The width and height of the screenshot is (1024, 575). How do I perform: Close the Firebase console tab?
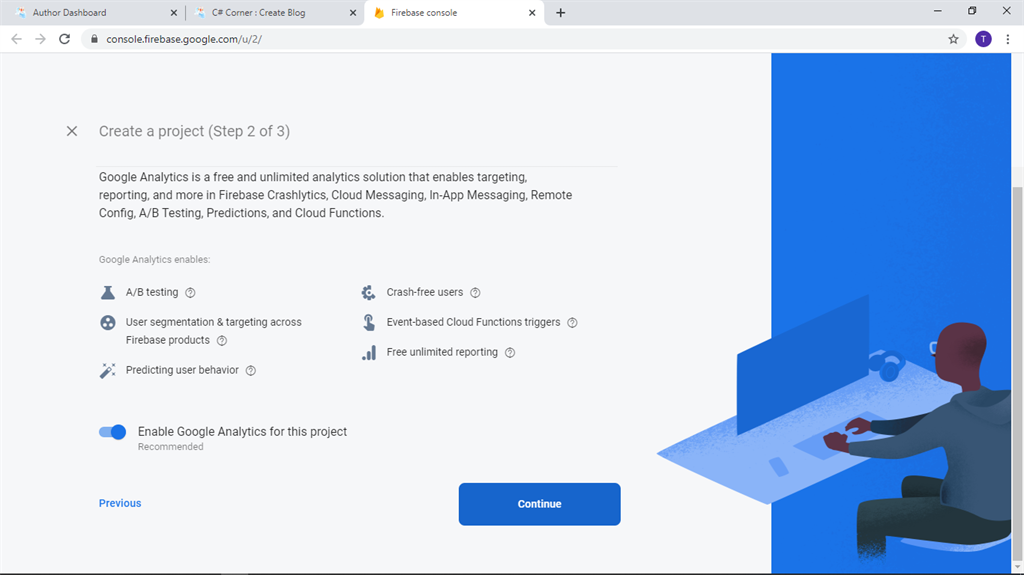(532, 12)
